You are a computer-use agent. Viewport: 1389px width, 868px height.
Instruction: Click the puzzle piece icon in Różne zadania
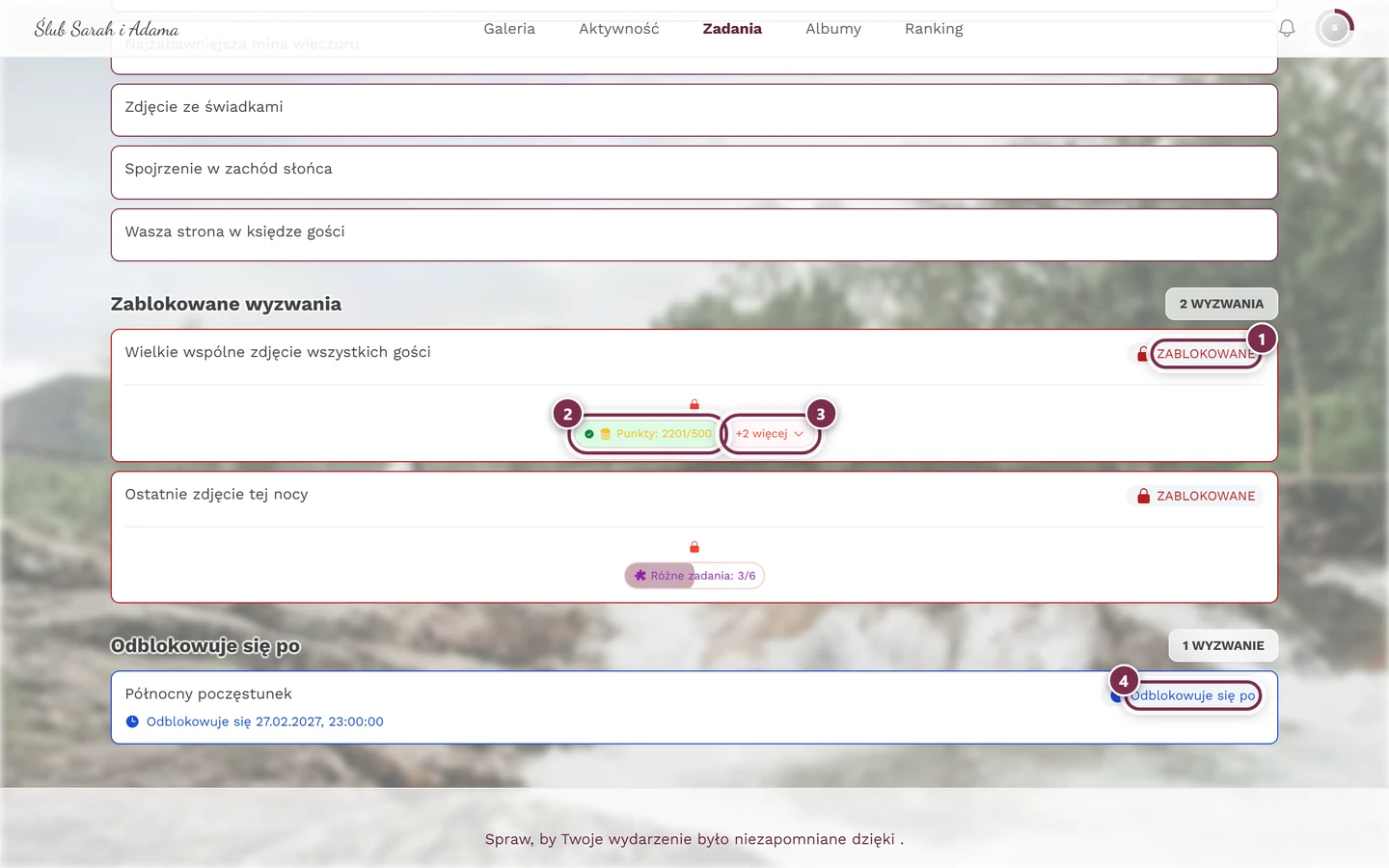pos(640,576)
